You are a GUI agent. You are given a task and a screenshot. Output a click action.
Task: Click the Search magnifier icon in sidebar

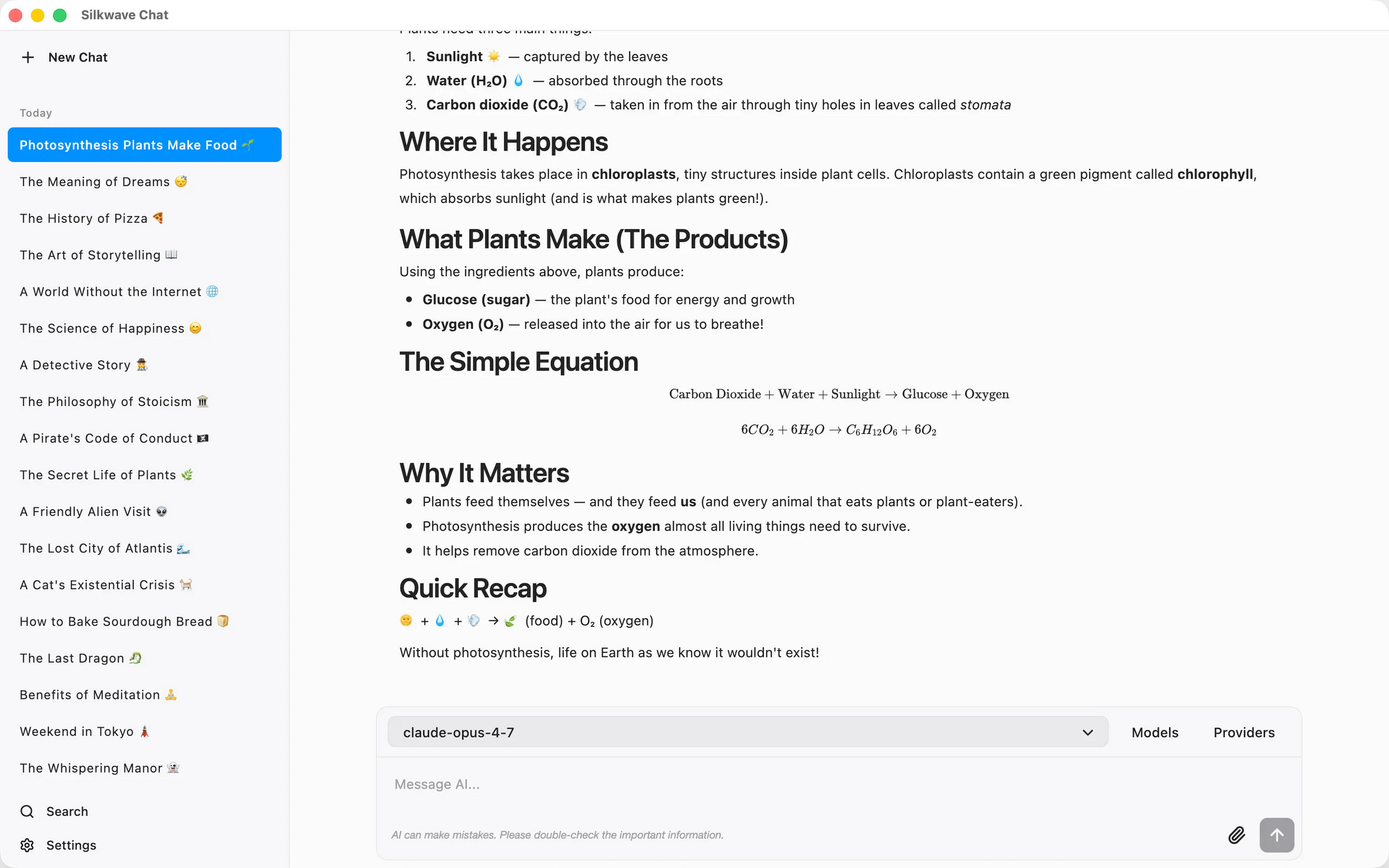pos(27,811)
